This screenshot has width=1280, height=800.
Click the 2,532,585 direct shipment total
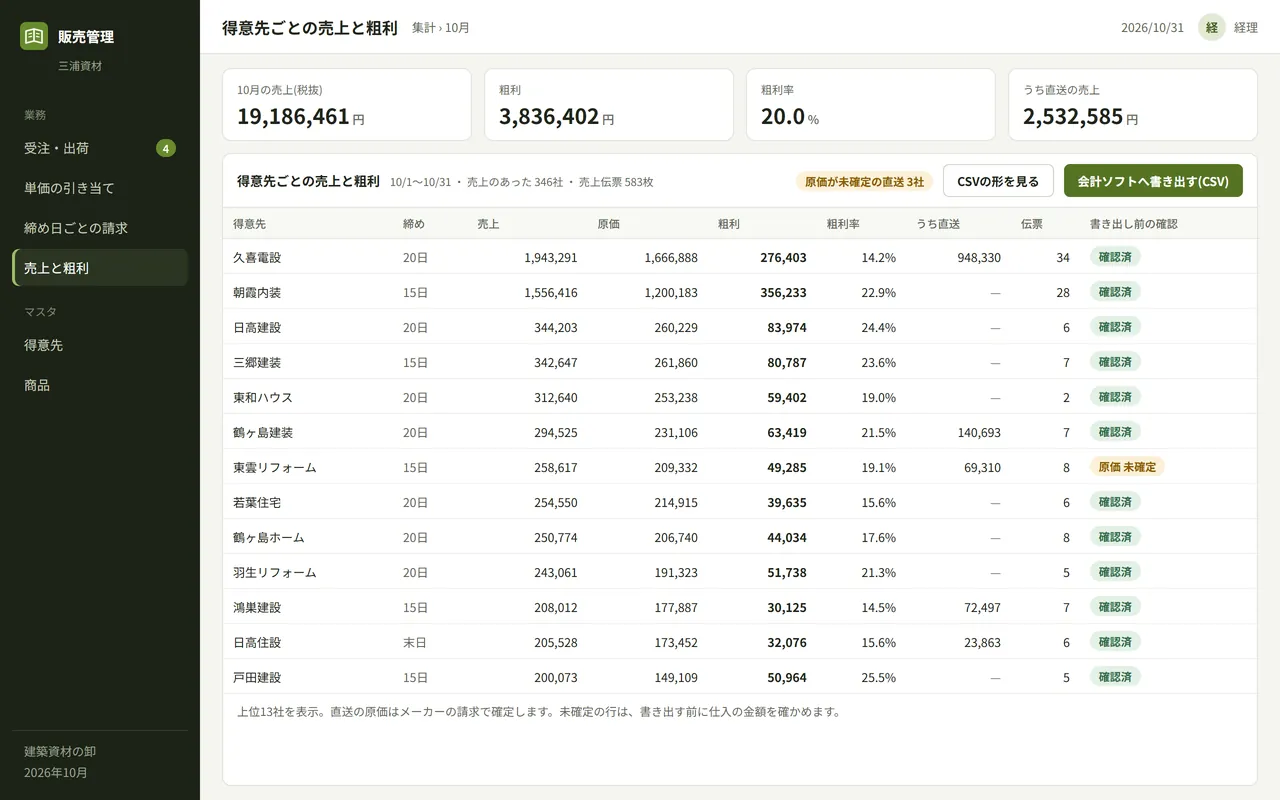[x=1073, y=116]
